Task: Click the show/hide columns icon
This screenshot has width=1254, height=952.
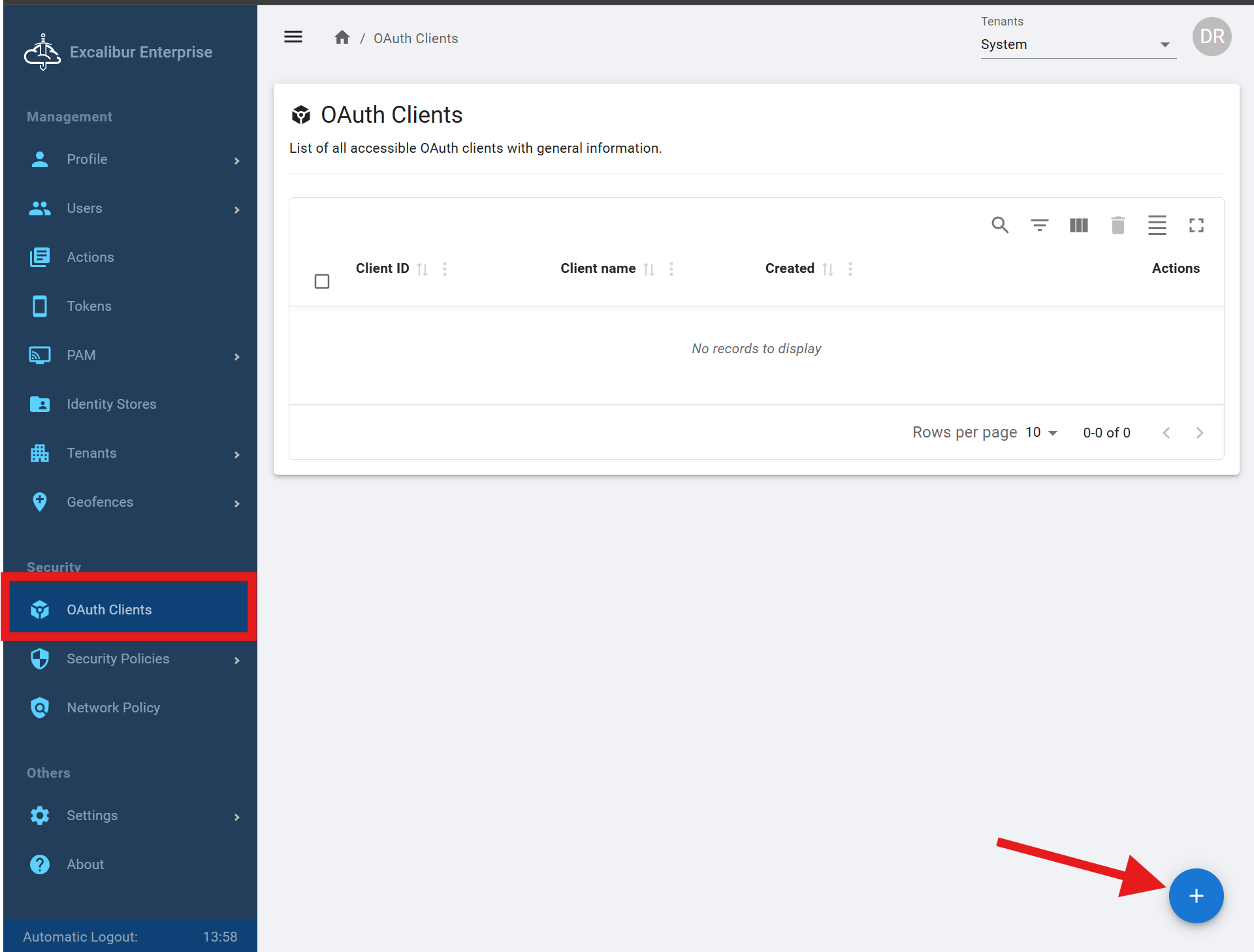Action: pyautogui.click(x=1078, y=225)
